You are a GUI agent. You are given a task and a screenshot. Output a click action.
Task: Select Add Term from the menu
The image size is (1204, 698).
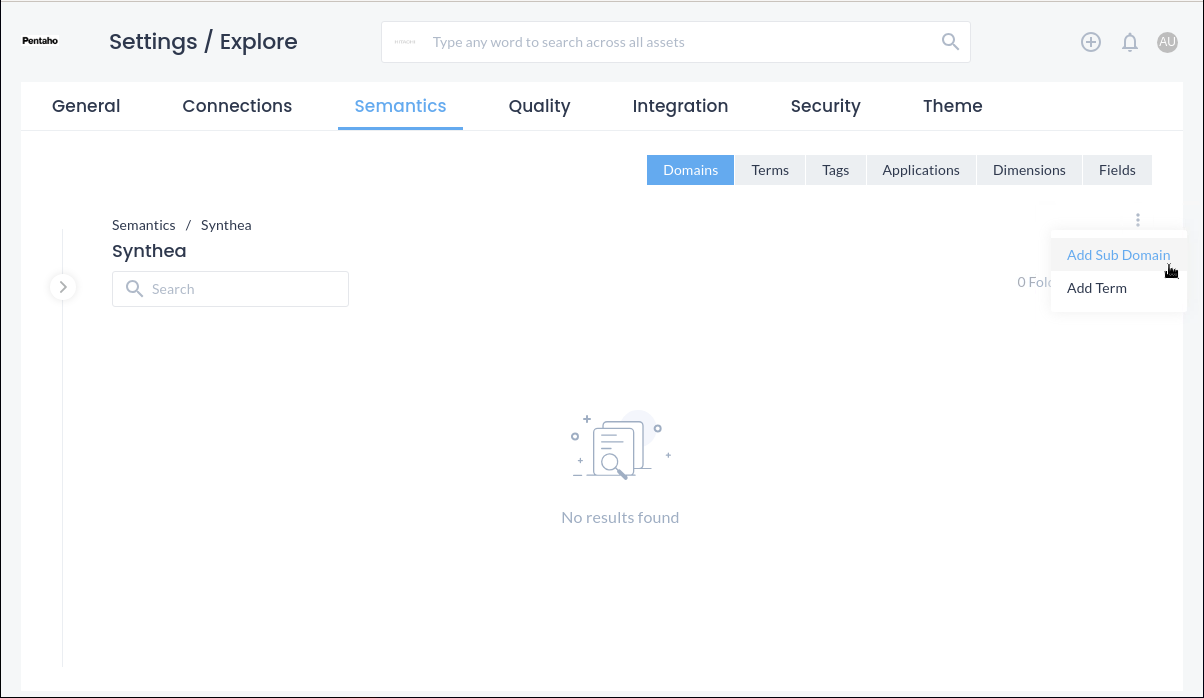point(1096,288)
